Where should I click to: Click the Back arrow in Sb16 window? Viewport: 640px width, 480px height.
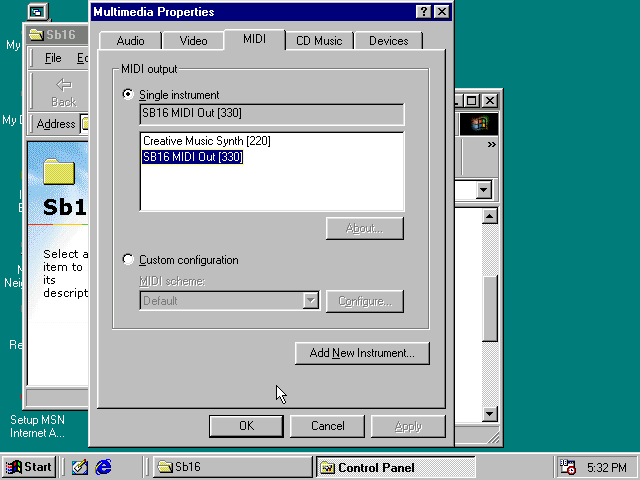(63, 93)
